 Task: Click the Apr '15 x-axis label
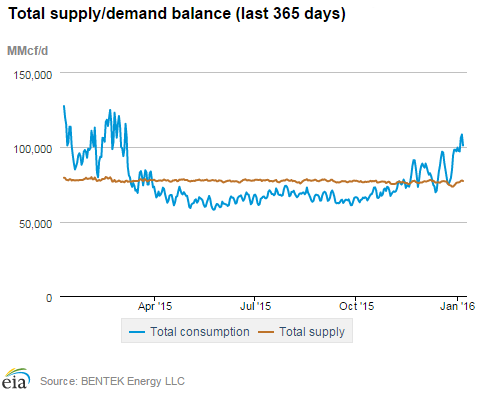pyautogui.click(x=155, y=306)
